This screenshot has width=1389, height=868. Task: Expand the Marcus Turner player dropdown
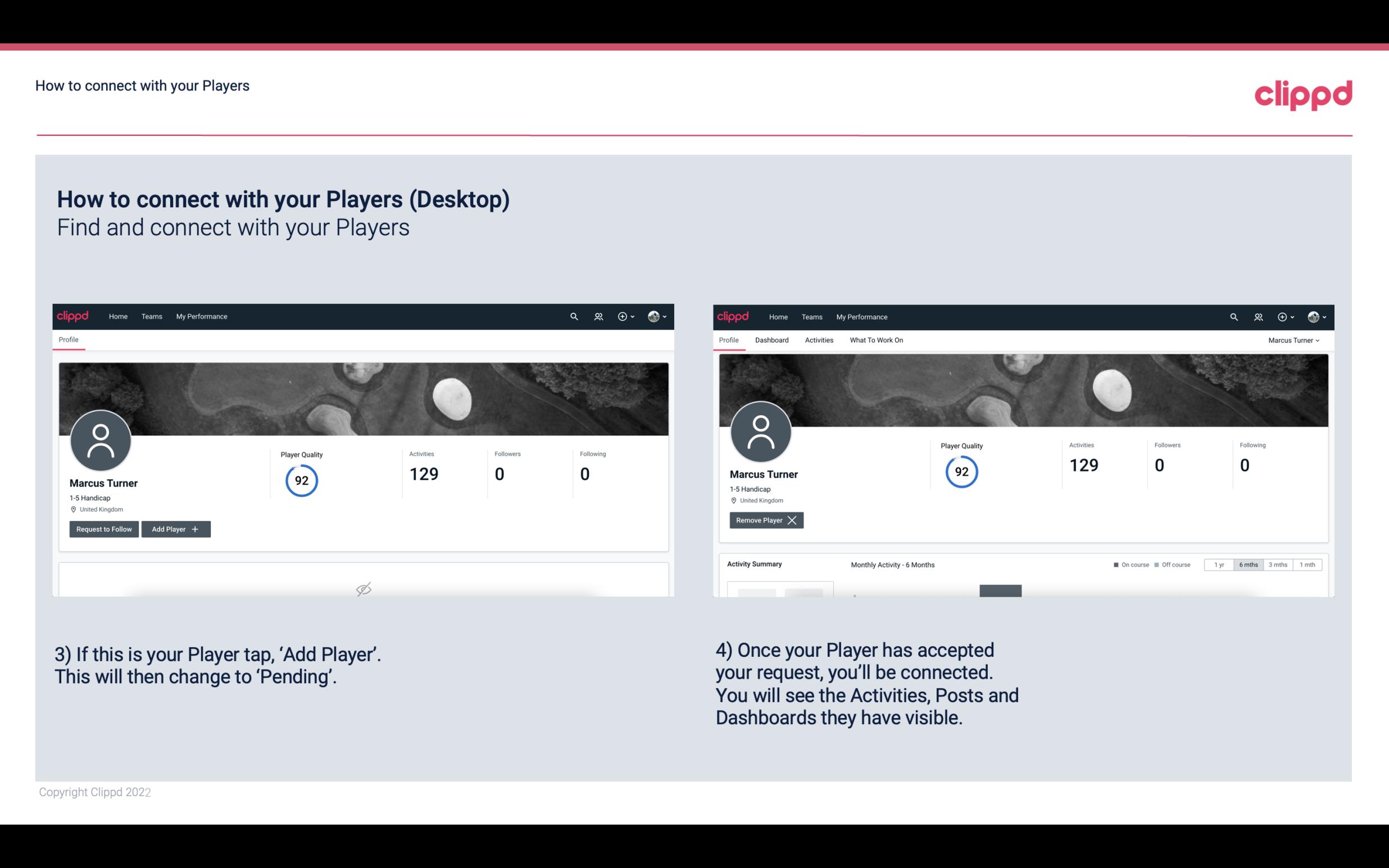pos(1295,340)
